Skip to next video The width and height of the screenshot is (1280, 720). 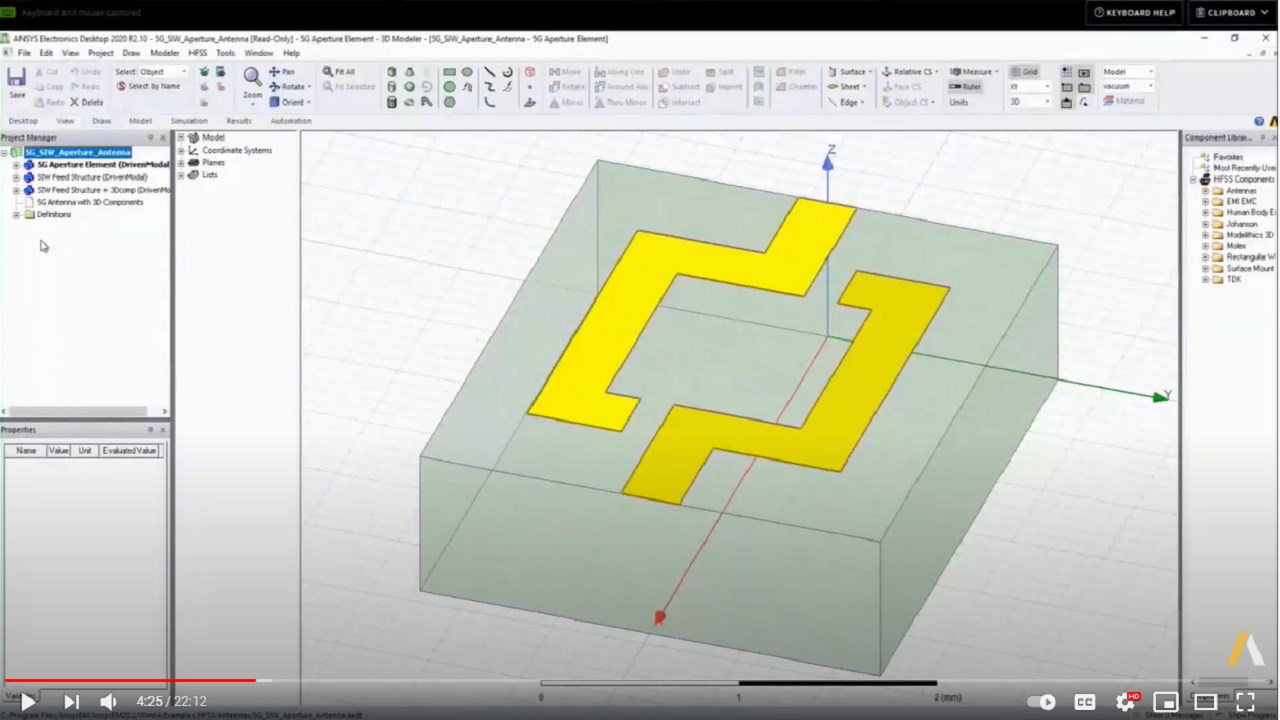tap(71, 702)
